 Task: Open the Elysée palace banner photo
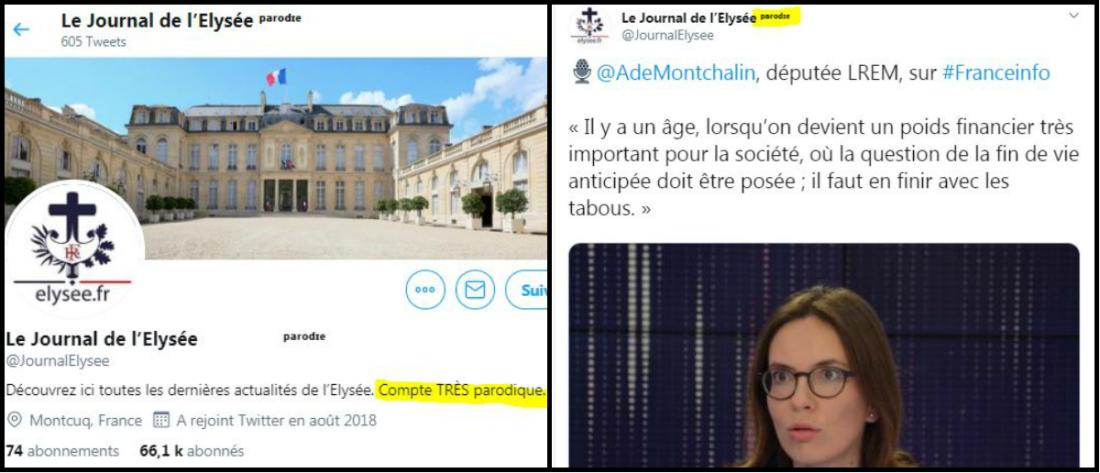(276, 159)
